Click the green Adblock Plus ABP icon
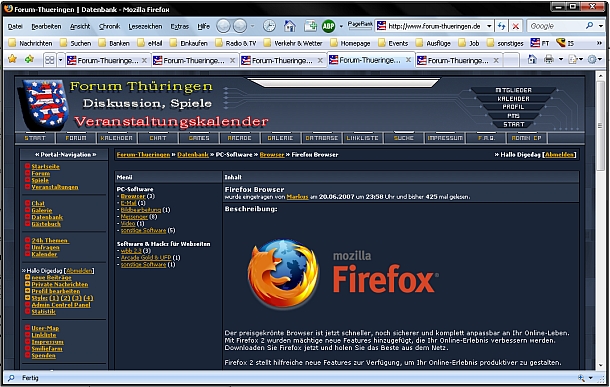 328,26
